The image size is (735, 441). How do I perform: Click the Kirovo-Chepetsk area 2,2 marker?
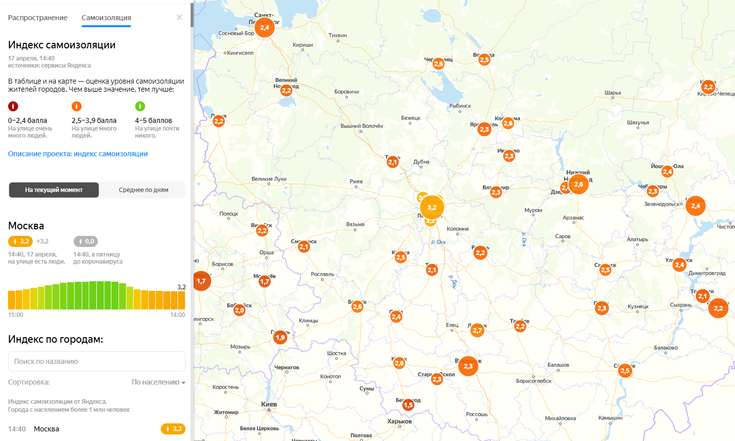point(708,87)
